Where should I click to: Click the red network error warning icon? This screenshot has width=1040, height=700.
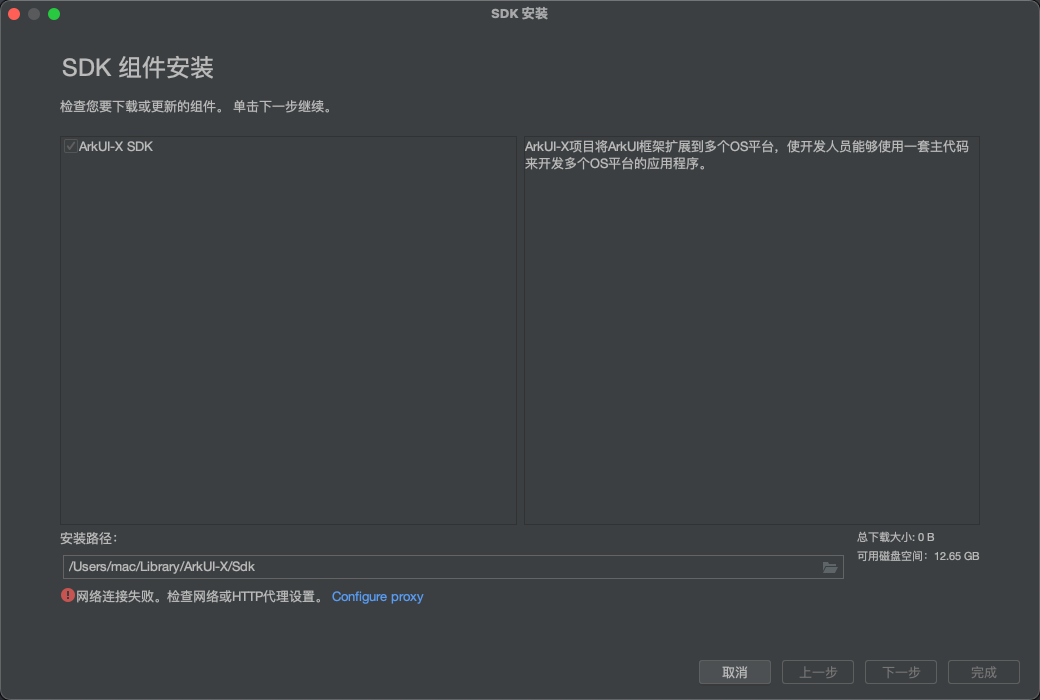click(68, 595)
